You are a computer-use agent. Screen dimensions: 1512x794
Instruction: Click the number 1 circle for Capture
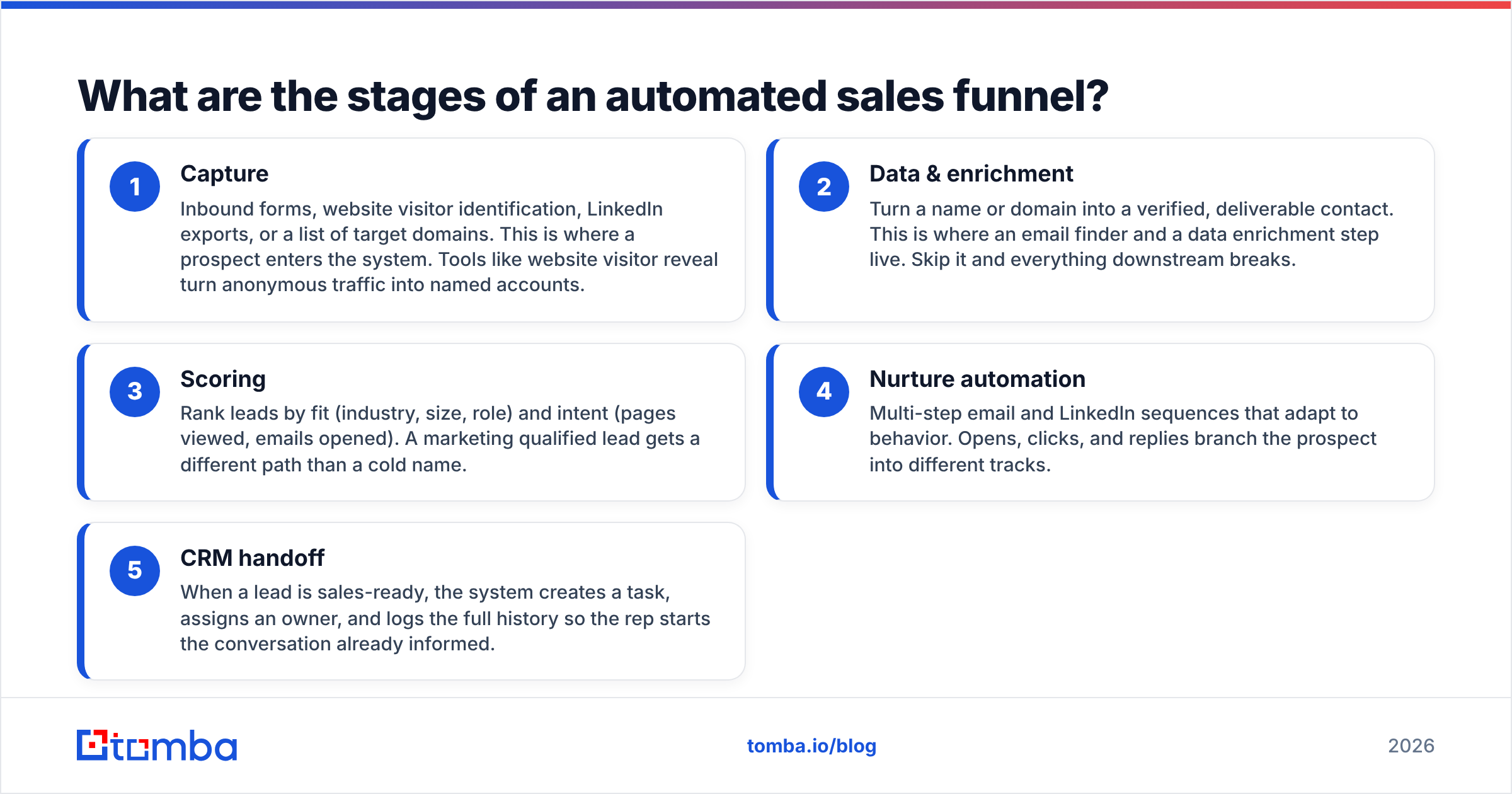pos(135,187)
